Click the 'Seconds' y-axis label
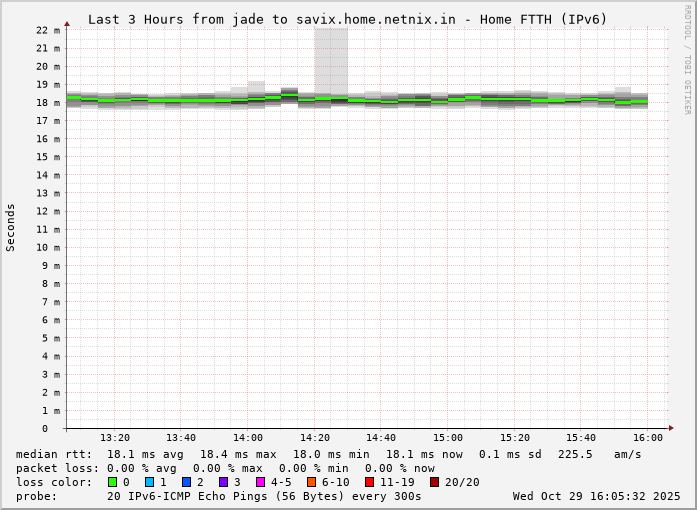 (x=11, y=227)
